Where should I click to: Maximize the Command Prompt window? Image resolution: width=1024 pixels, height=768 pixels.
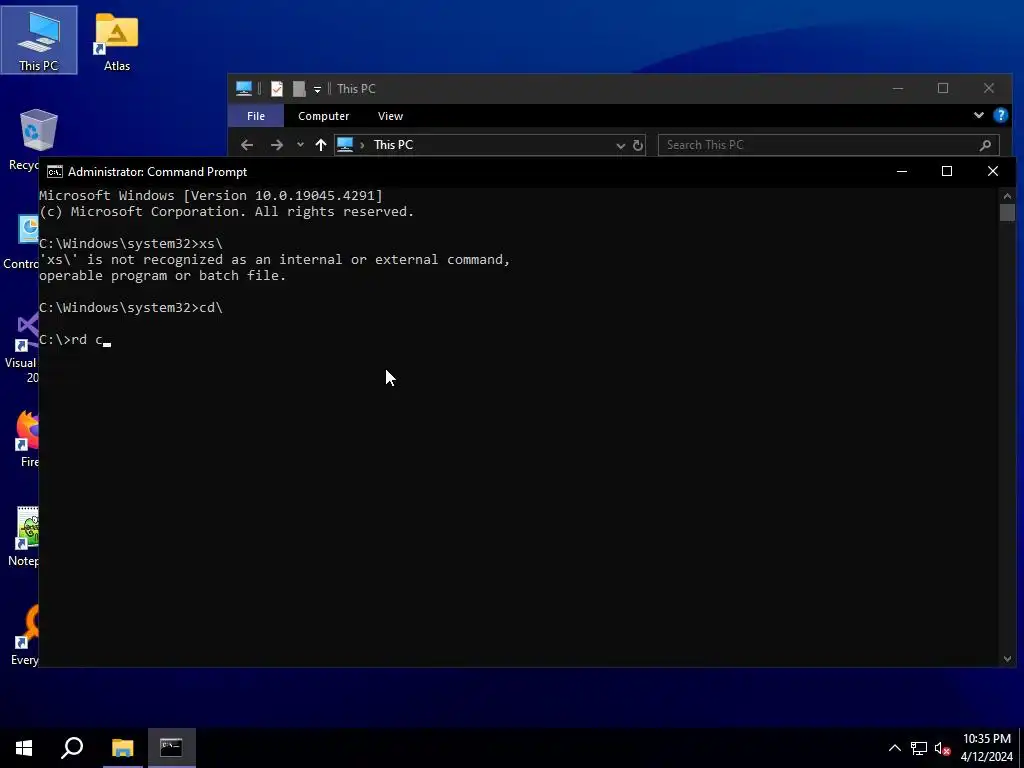(x=947, y=172)
